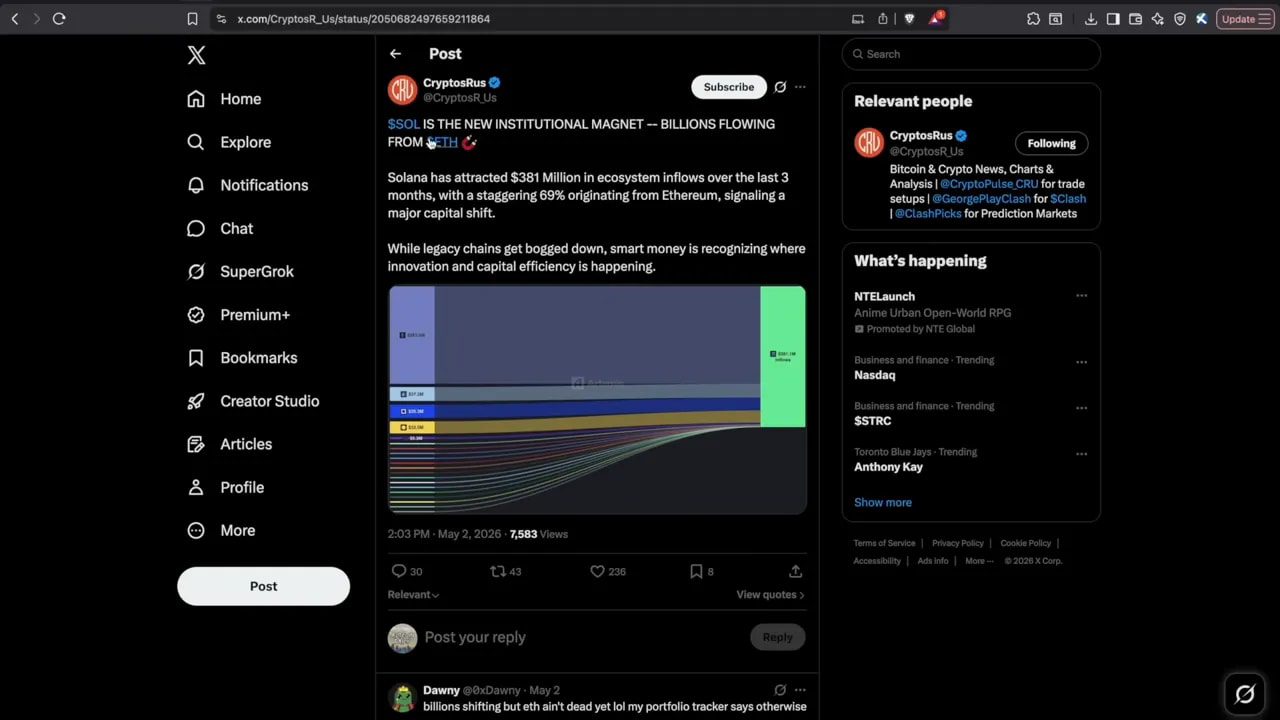Click the browser bookmark icon

click(192, 19)
